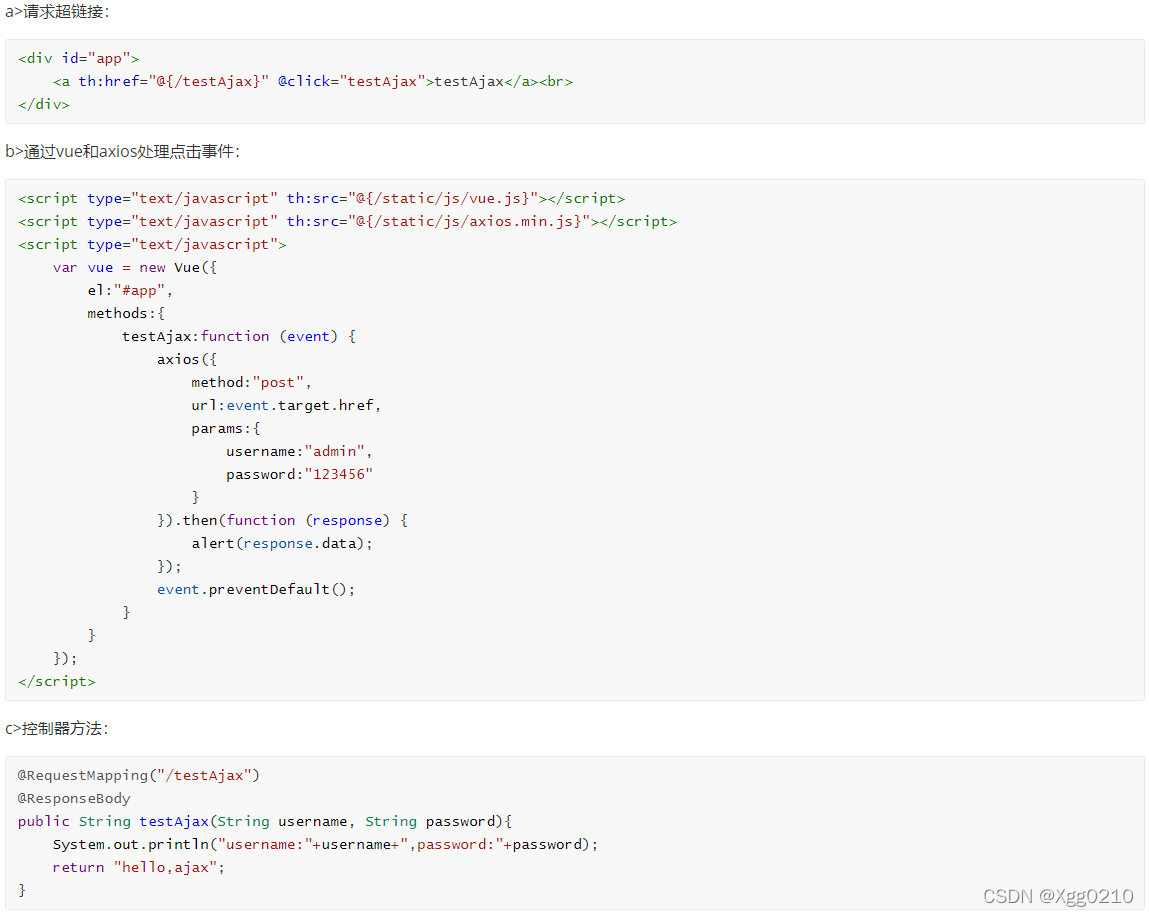Click the 'axios({' line
Screen dimensions: 1149x916
coord(187,359)
